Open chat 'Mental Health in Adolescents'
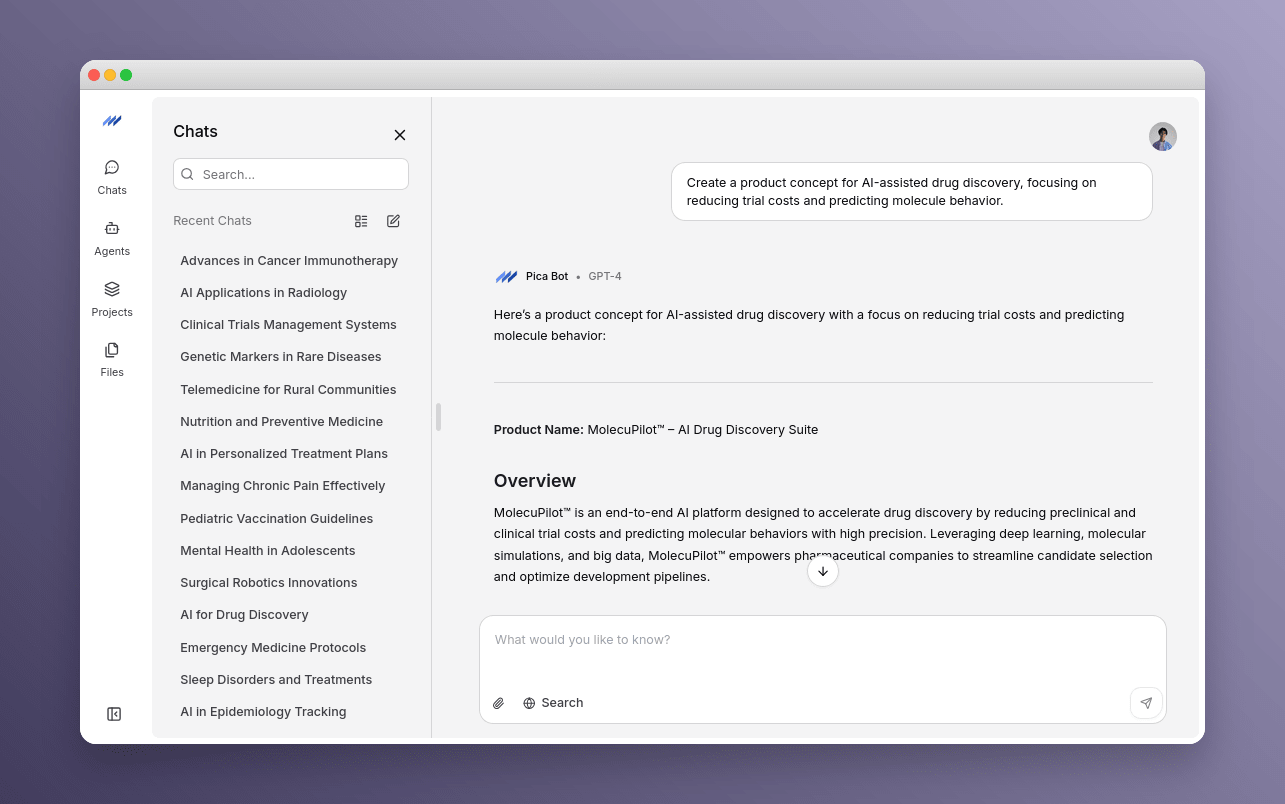Image resolution: width=1285 pixels, height=804 pixels. pos(268,551)
